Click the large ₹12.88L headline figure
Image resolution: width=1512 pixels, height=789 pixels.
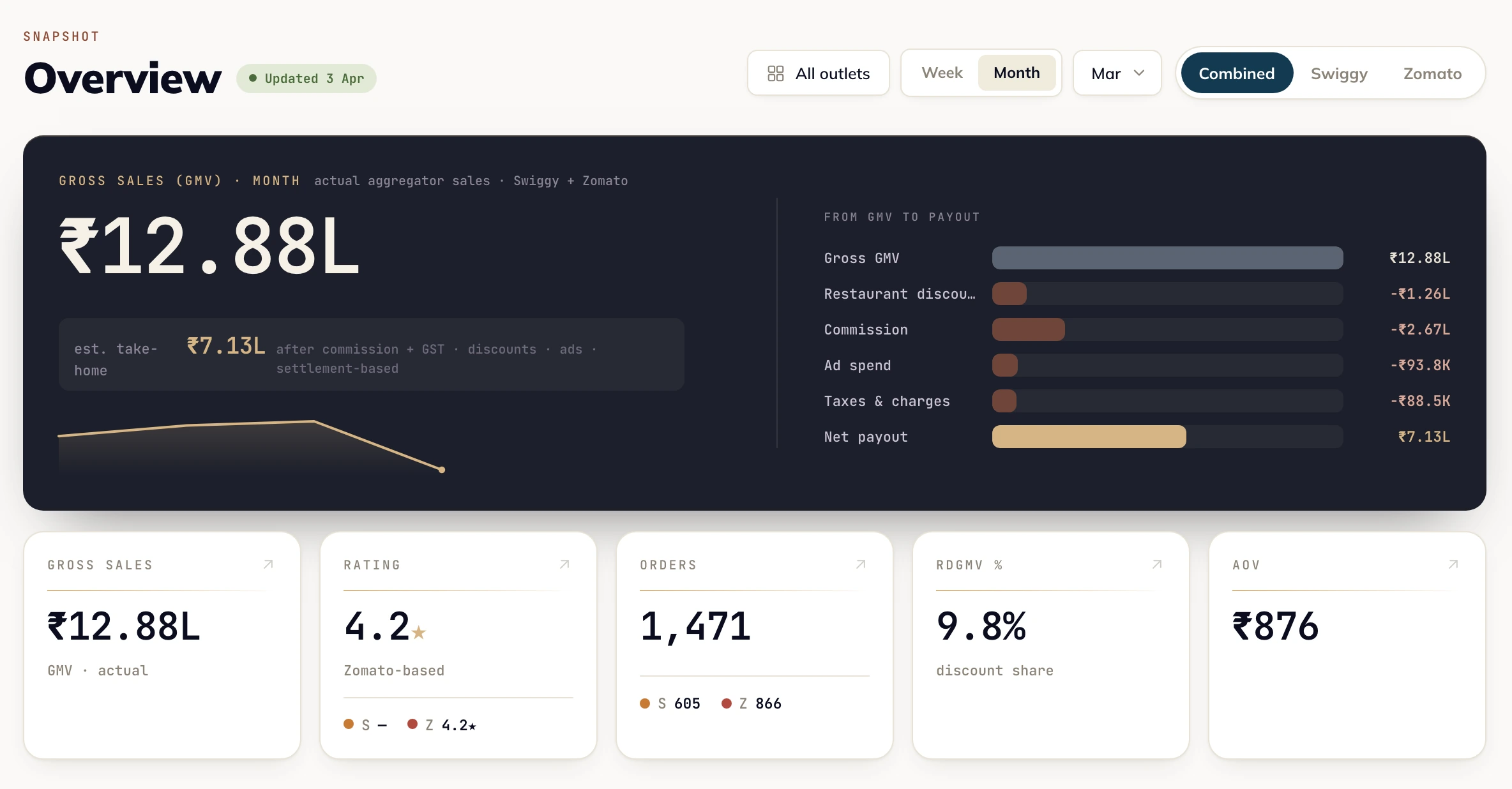(x=210, y=246)
